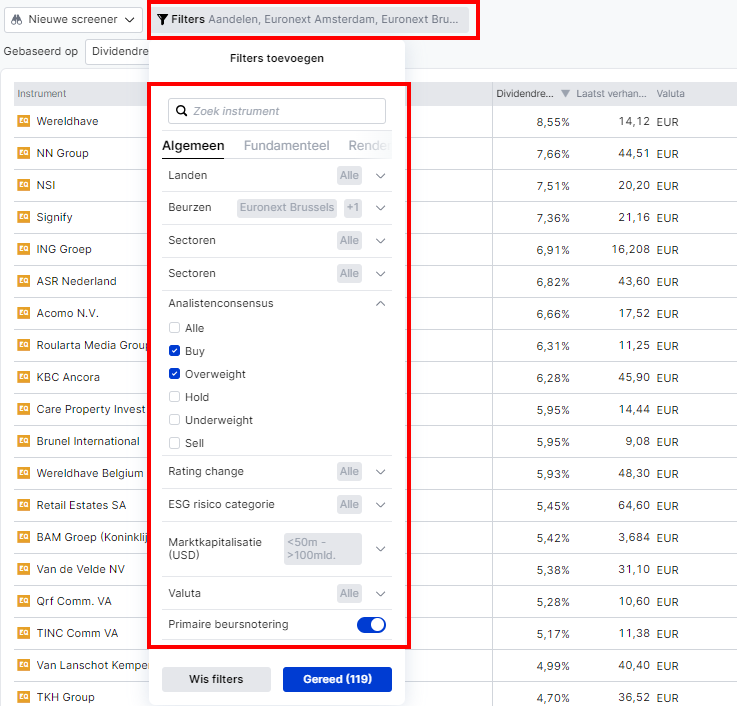737x706 pixels.
Task: Click the EQ icon next to Signify
Action: pos(24,217)
